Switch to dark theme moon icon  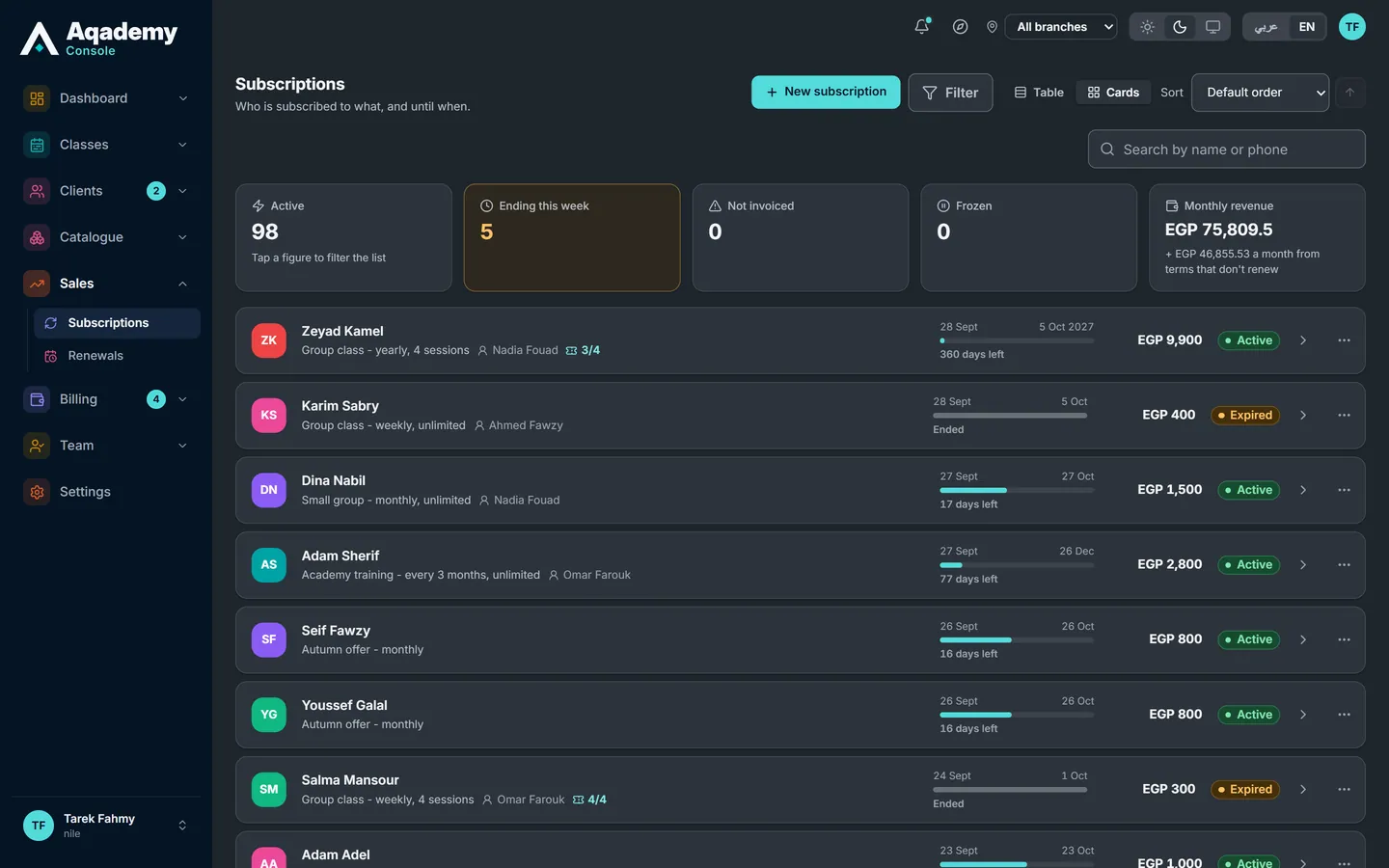click(1180, 27)
